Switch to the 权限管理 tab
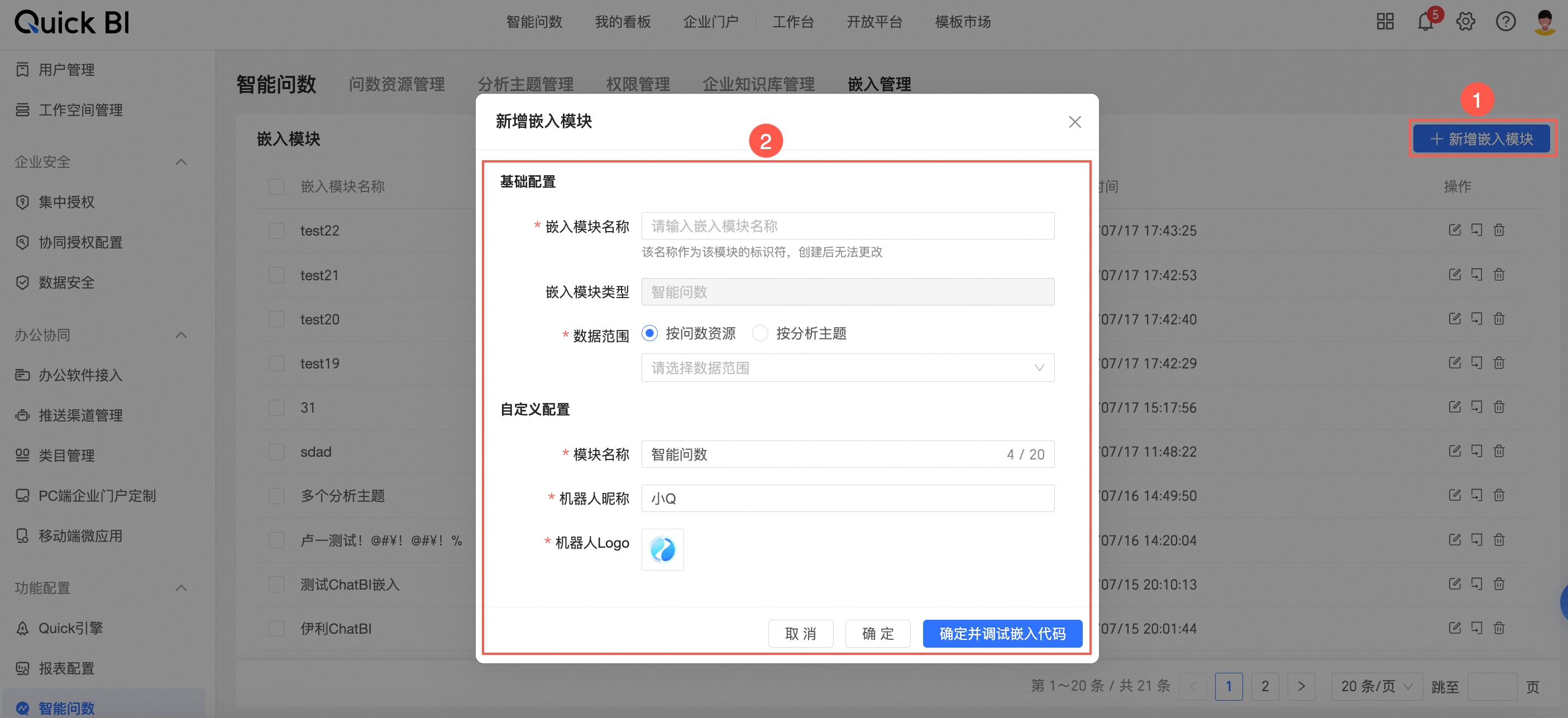1568x718 pixels. [x=637, y=84]
